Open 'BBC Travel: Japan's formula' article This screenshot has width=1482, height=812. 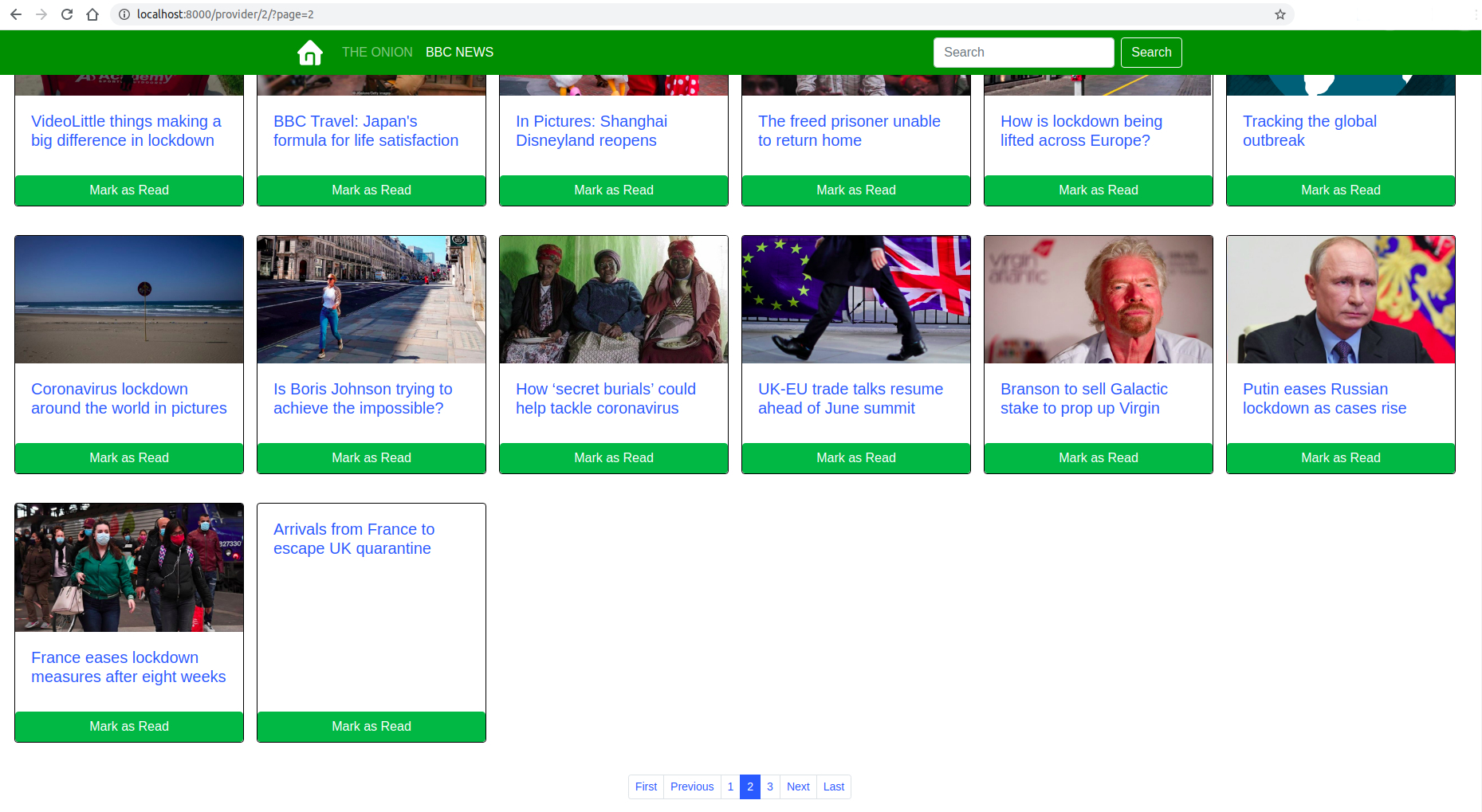(x=366, y=131)
